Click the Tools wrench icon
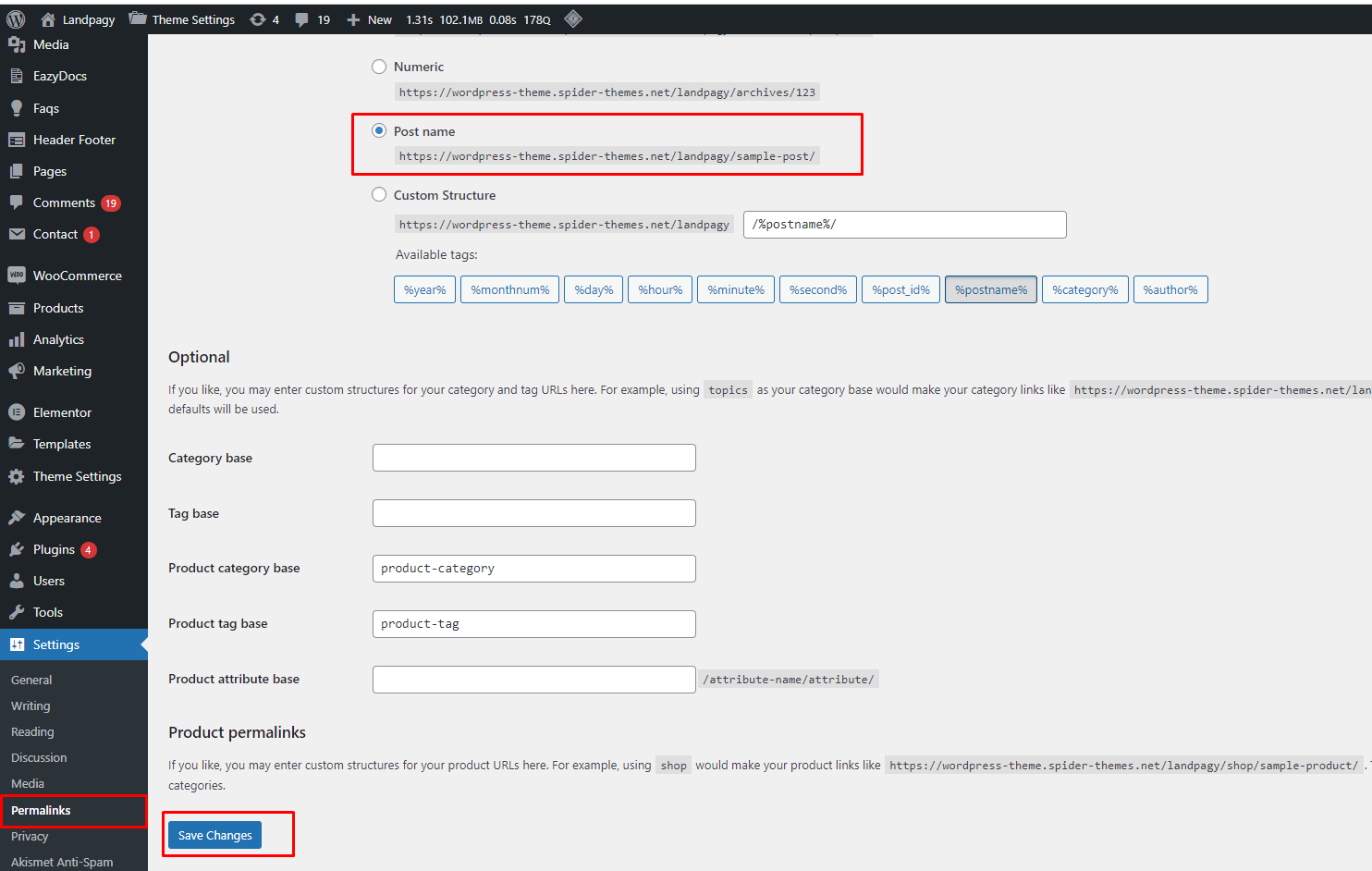This screenshot has width=1372, height=871. point(17,612)
